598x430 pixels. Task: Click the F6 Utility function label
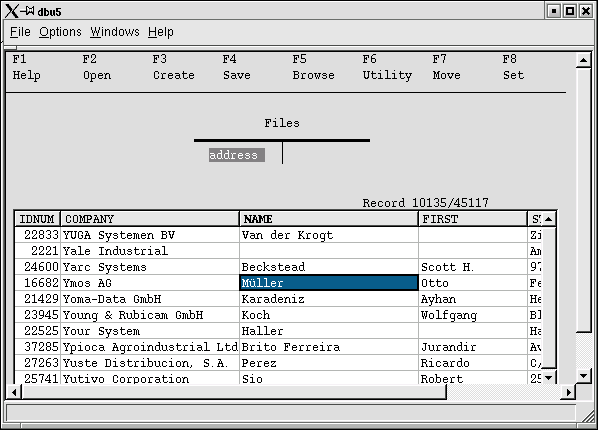click(x=387, y=67)
